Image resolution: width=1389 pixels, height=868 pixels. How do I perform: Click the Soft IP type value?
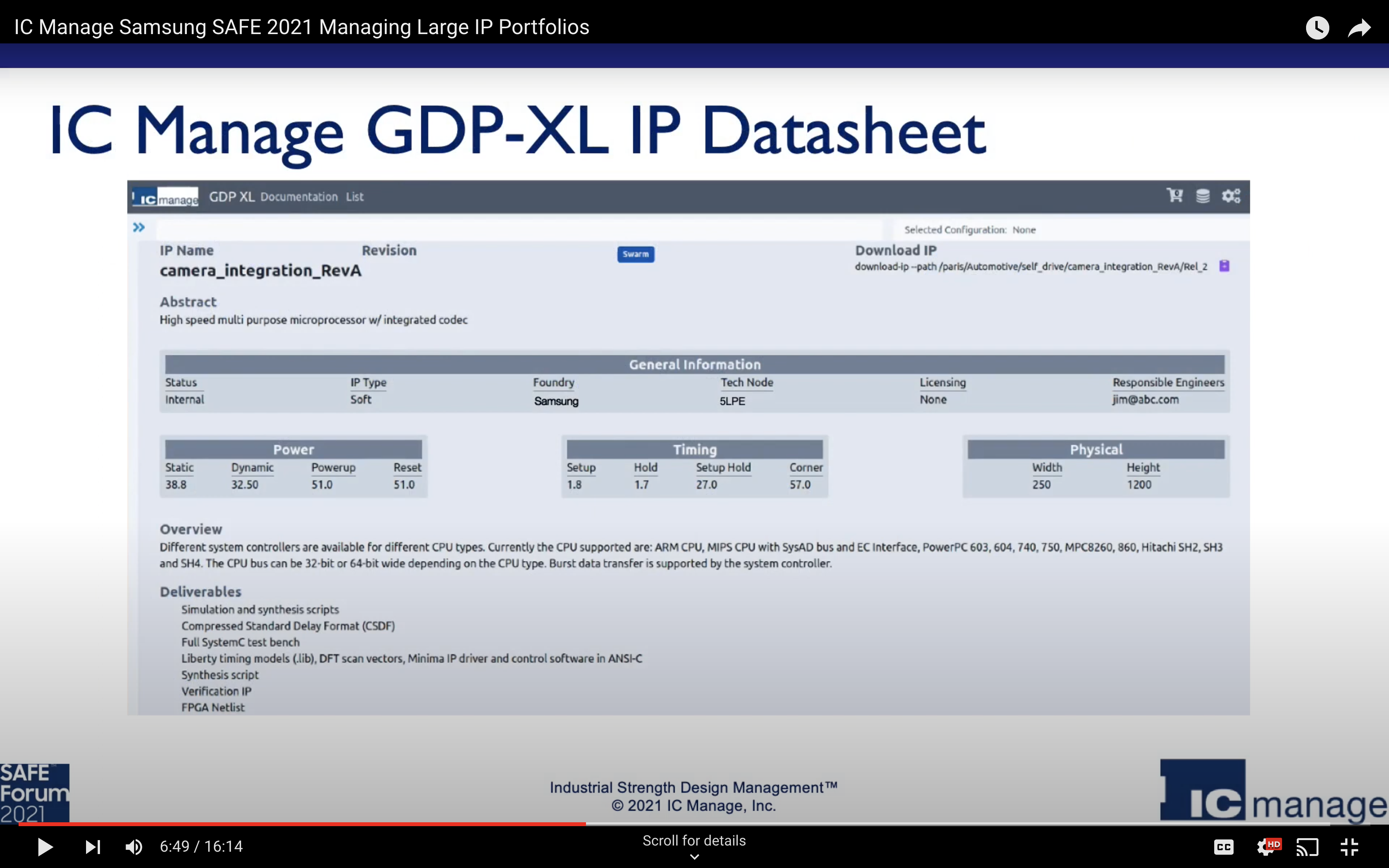(x=361, y=400)
